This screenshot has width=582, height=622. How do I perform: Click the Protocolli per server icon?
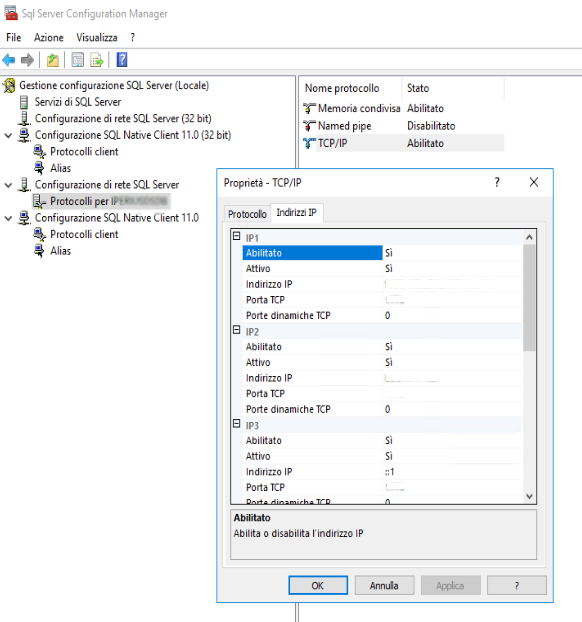tap(39, 202)
